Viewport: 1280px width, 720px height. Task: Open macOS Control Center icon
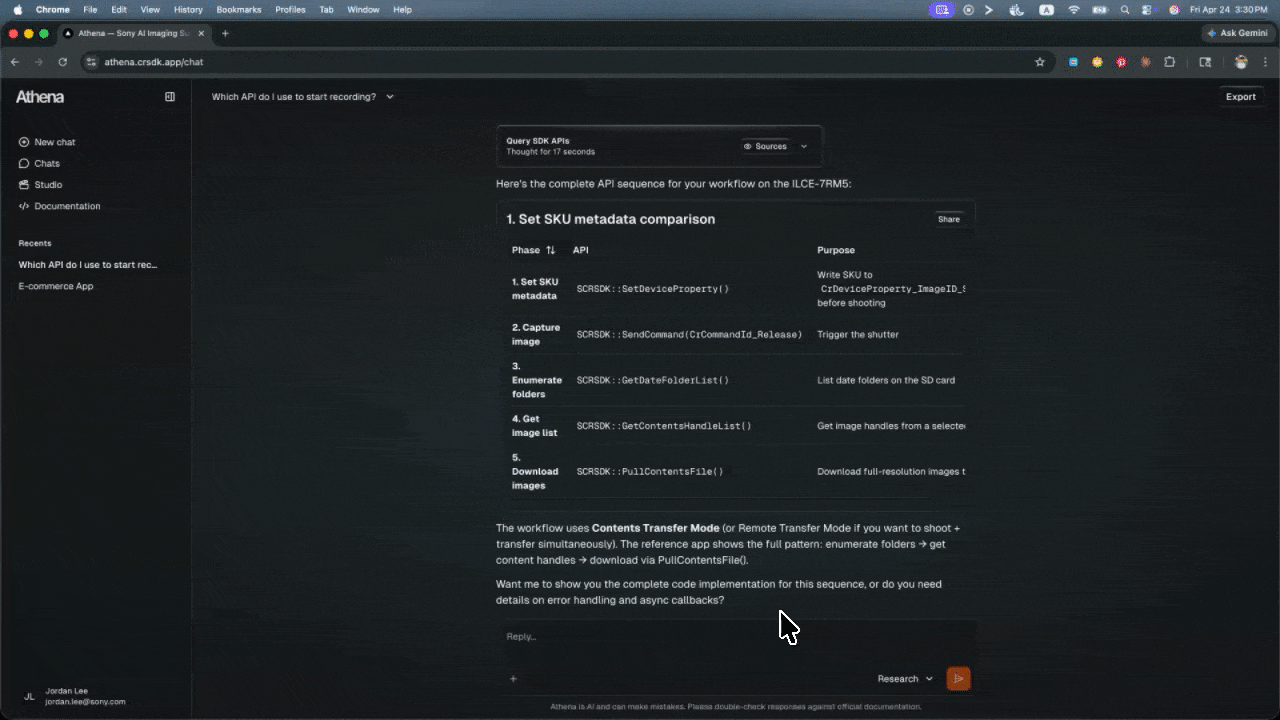click(x=1148, y=9)
